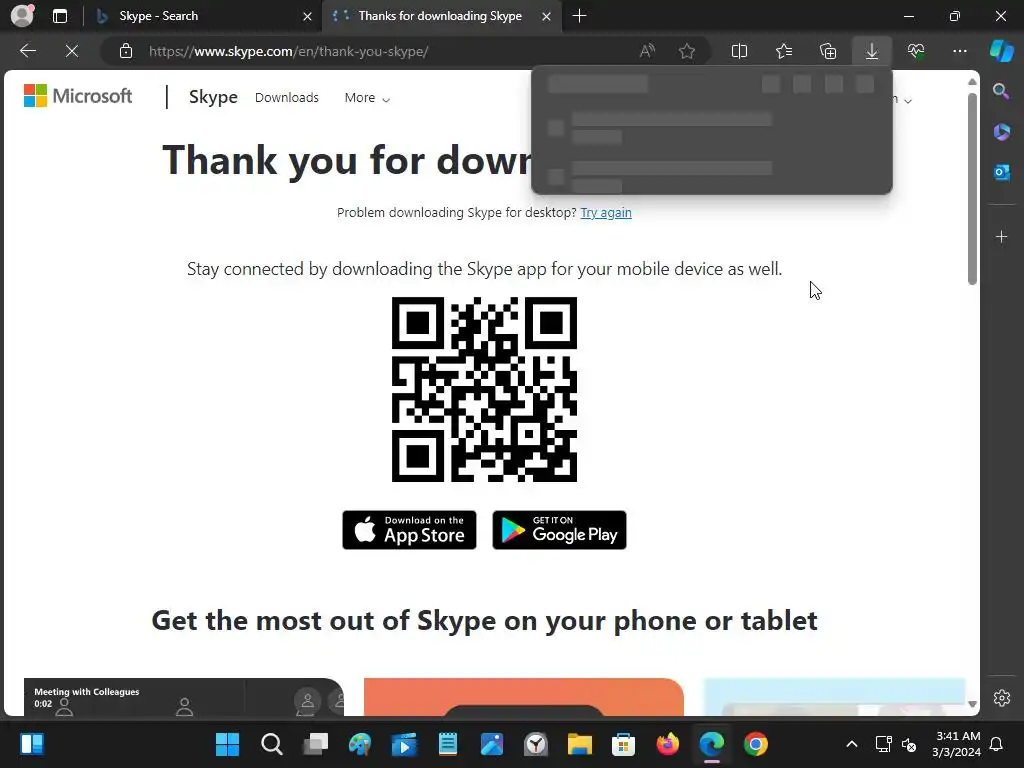Launch Firefox from the taskbar

click(667, 744)
